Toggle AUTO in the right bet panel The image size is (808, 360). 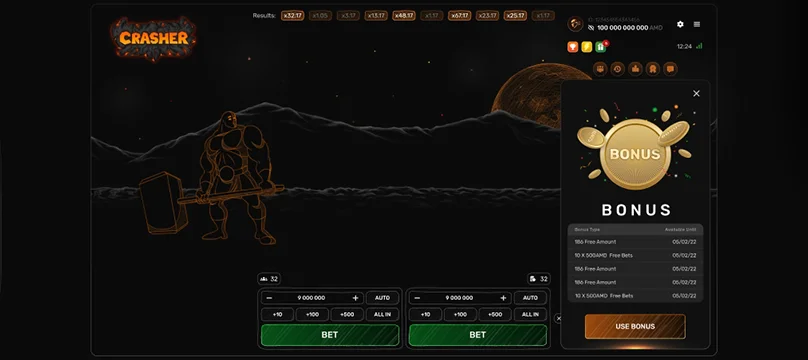pos(530,298)
